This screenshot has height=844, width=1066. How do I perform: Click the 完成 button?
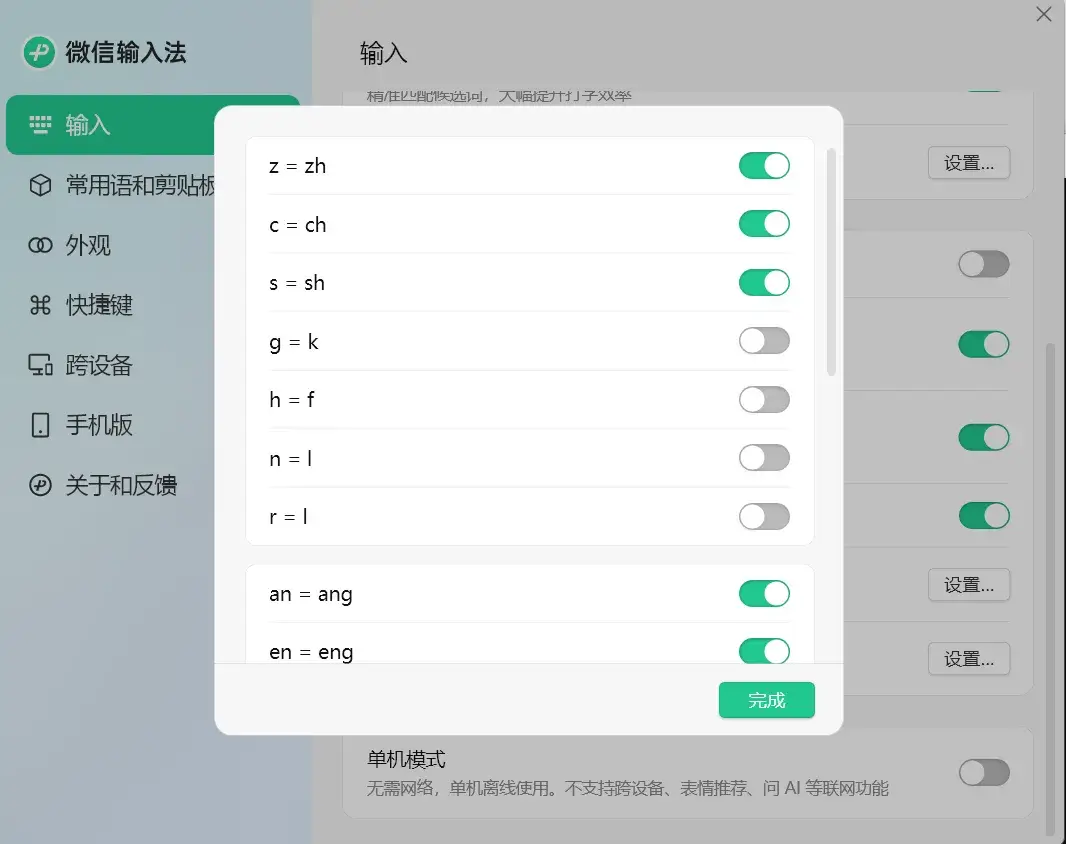pyautogui.click(x=766, y=700)
